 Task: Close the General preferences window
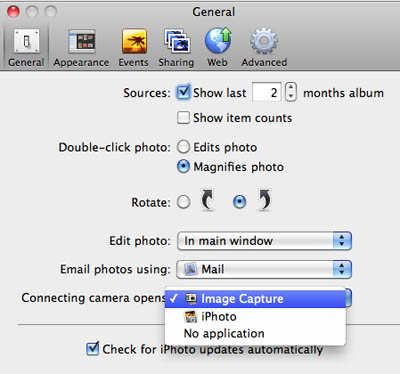tap(13, 12)
